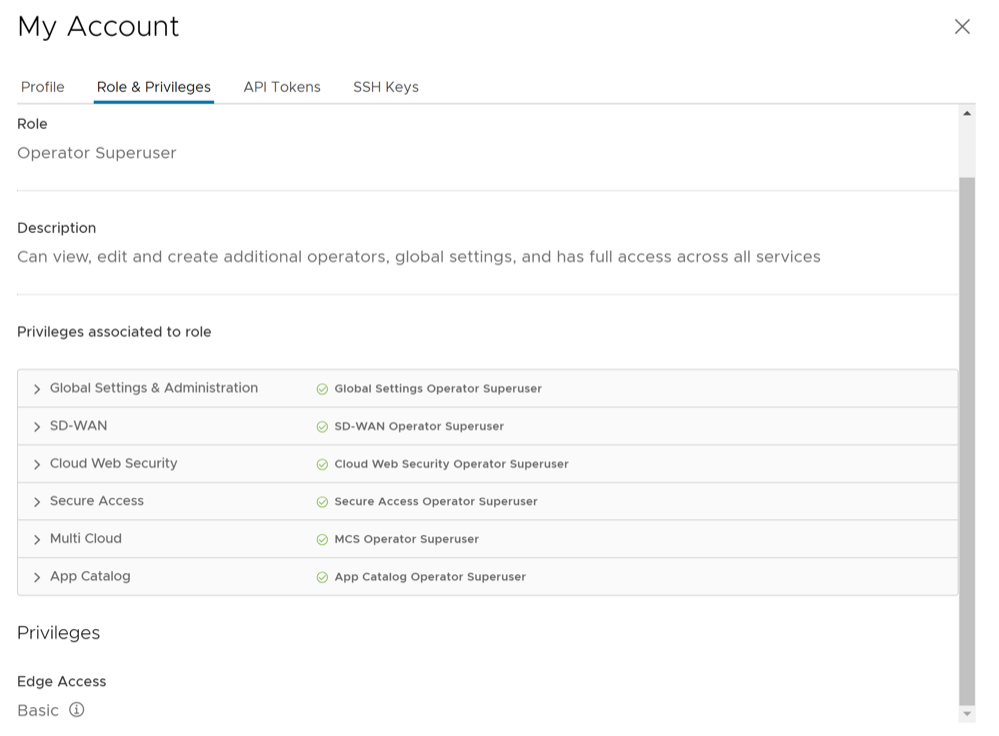This screenshot has width=999, height=736.
Task: Close the My Account dialog
Action: coord(962,27)
